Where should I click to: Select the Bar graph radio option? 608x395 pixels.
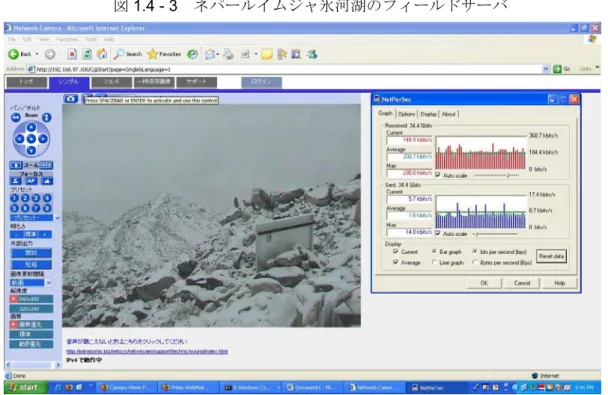pyautogui.click(x=434, y=252)
